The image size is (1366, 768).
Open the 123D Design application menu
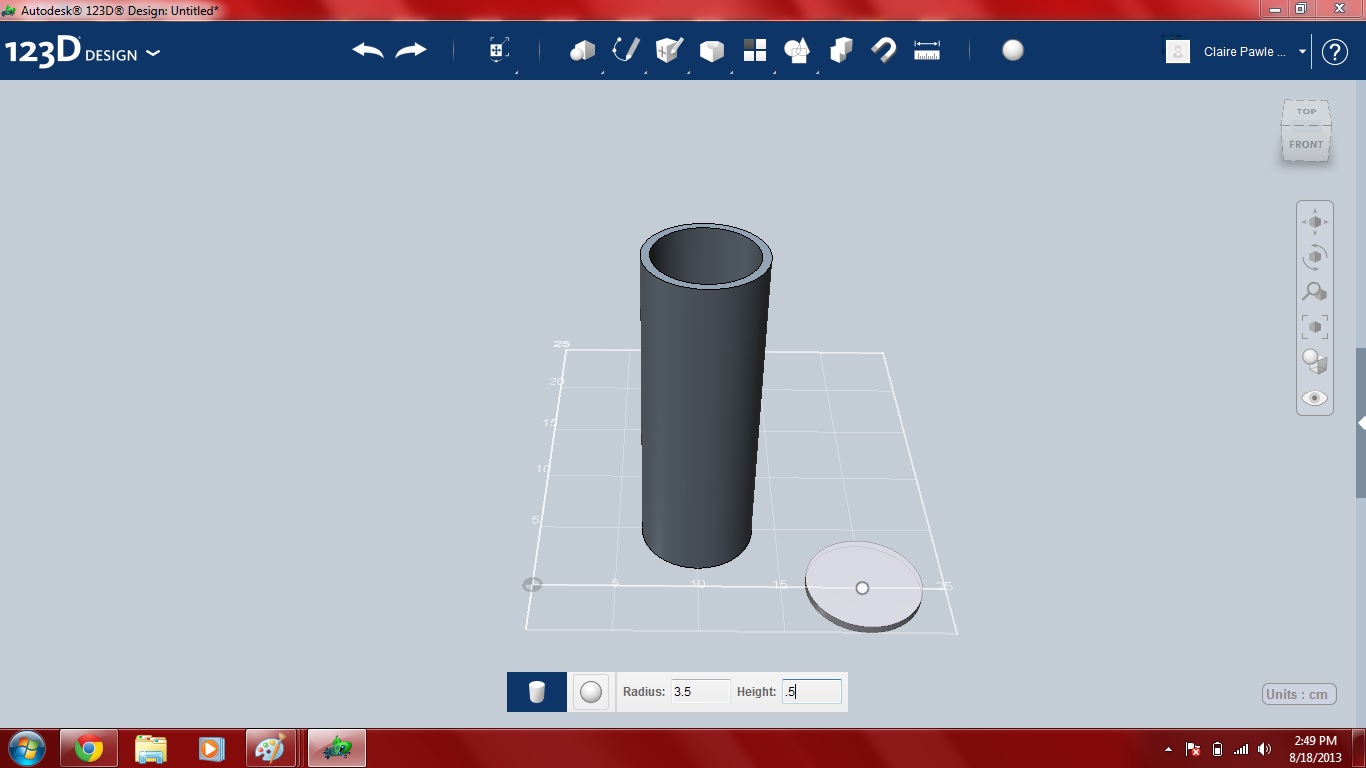(82, 52)
